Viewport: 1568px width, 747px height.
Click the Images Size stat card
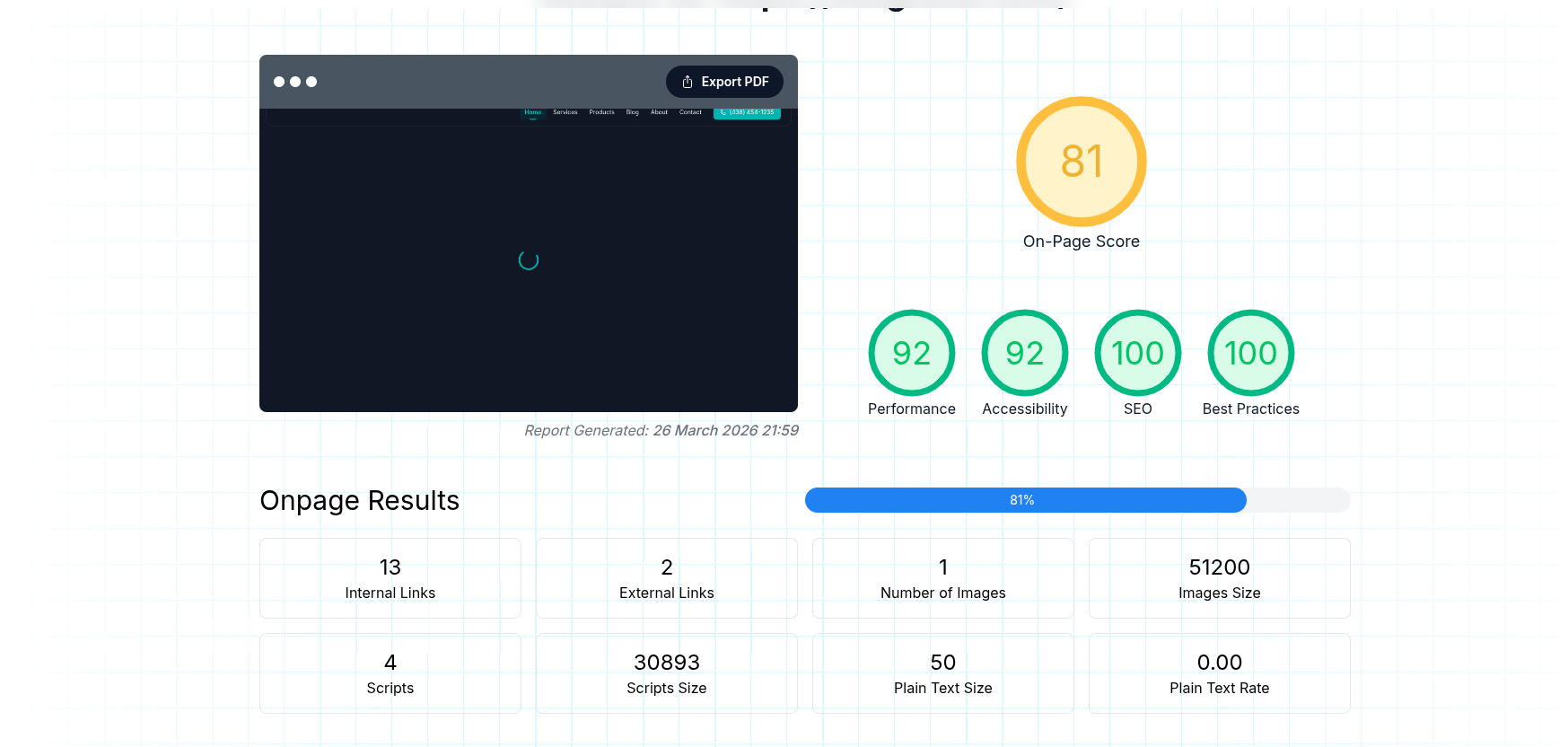[x=1219, y=578]
